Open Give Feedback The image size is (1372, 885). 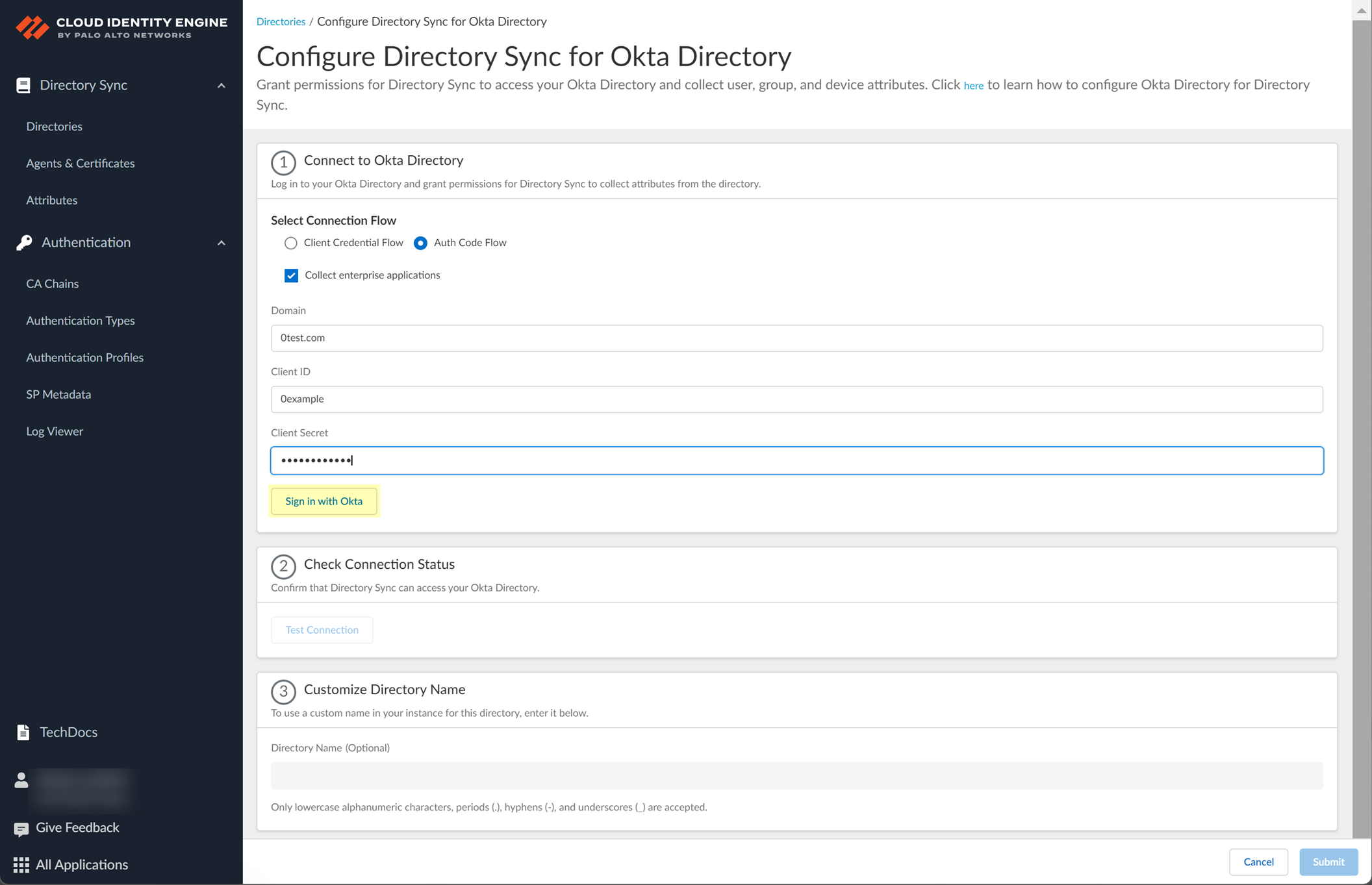(x=77, y=828)
